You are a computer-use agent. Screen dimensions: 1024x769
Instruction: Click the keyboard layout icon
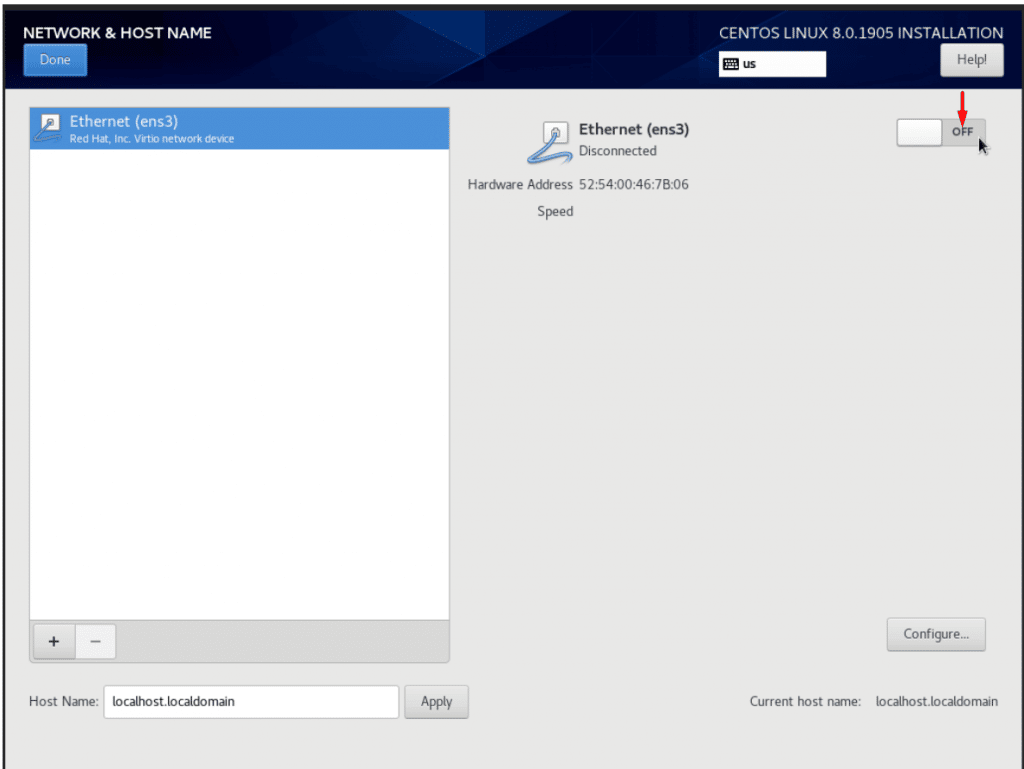730,64
